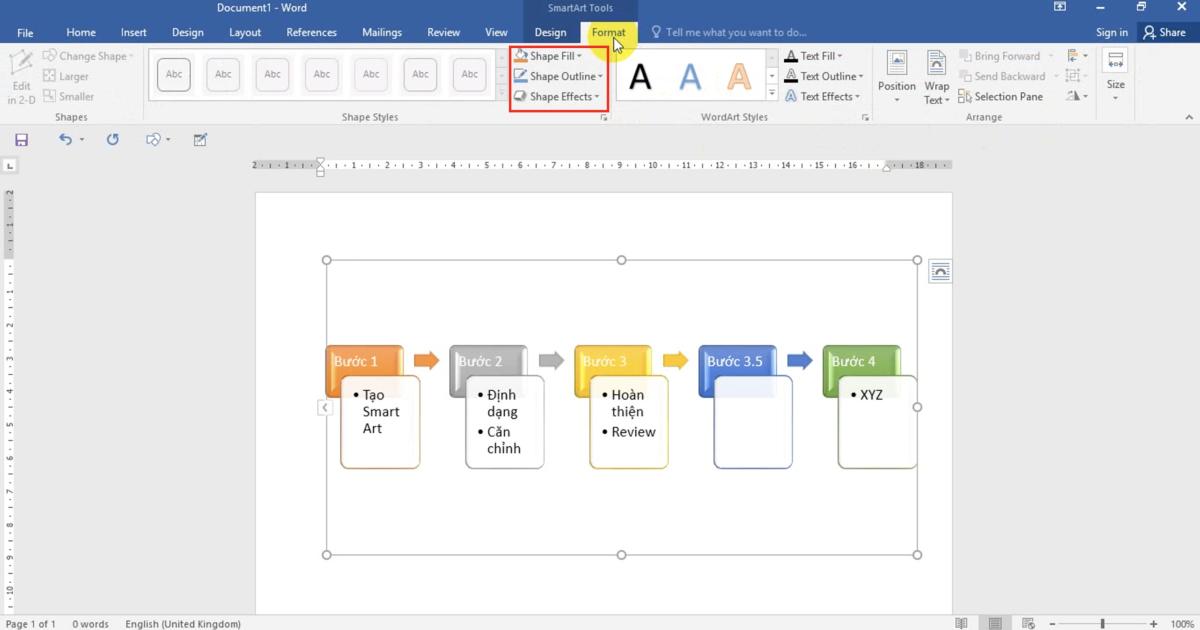
Task: Open the Selection Pane
Action: [1001, 96]
